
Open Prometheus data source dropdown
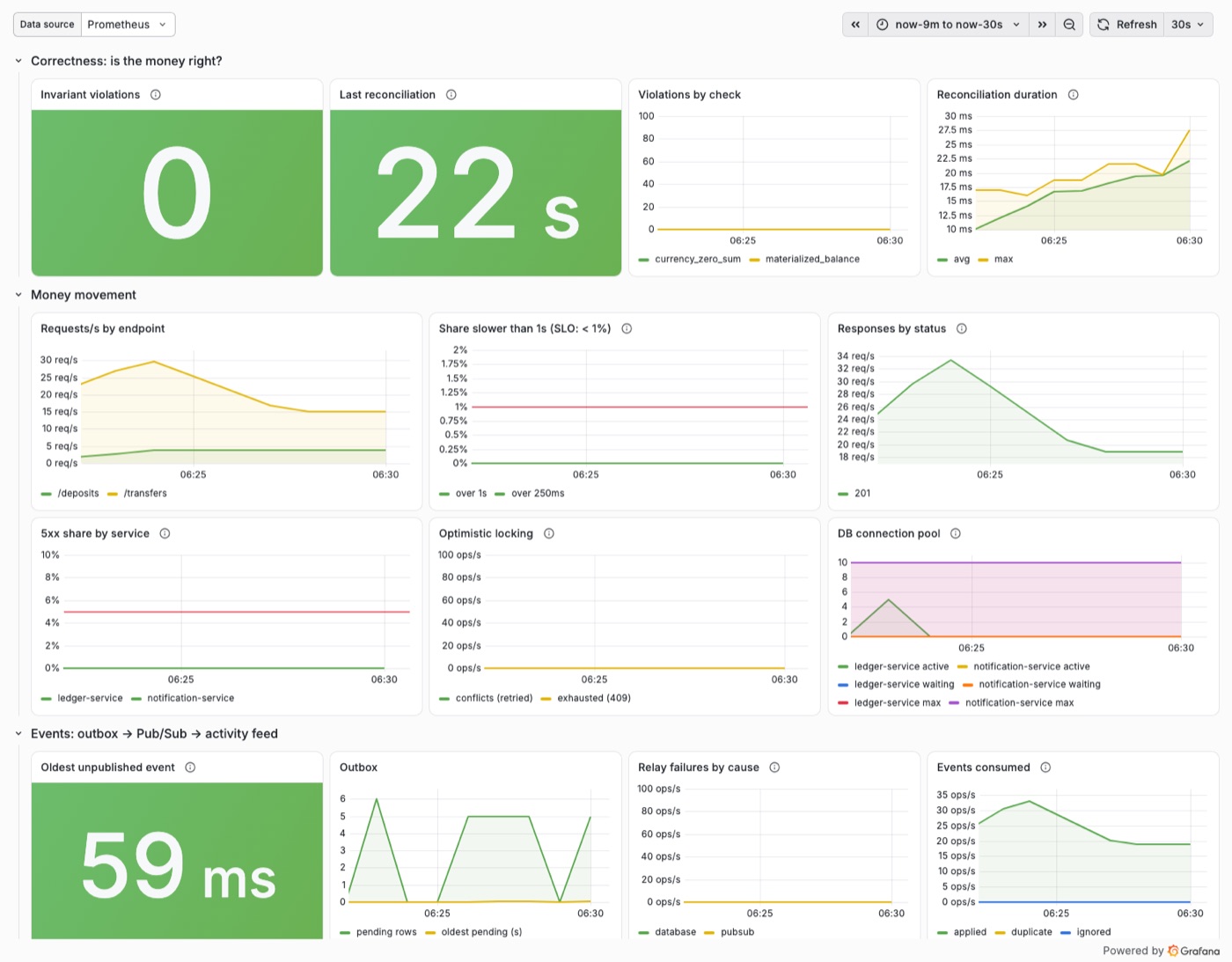click(x=128, y=25)
